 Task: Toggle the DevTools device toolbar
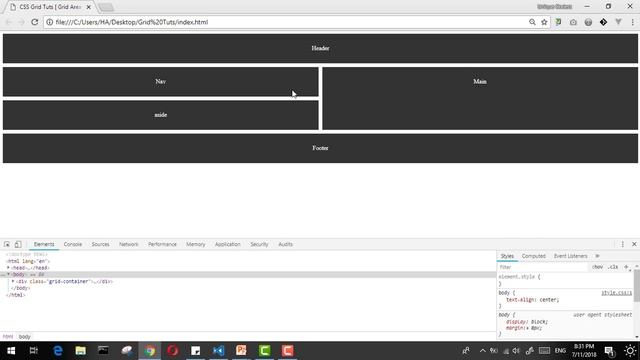pos(18,244)
